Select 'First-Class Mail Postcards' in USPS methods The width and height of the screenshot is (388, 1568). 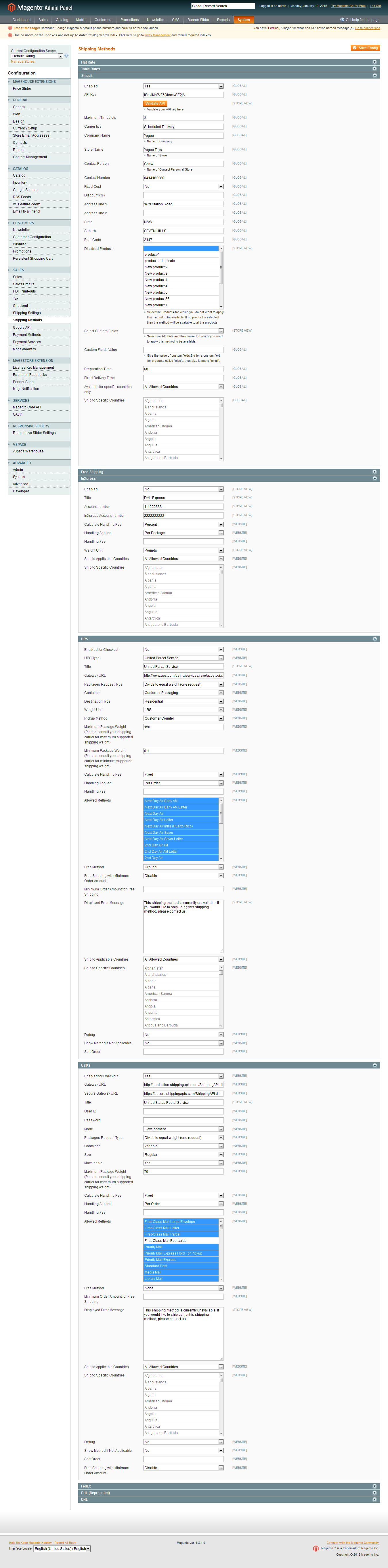click(181, 1240)
